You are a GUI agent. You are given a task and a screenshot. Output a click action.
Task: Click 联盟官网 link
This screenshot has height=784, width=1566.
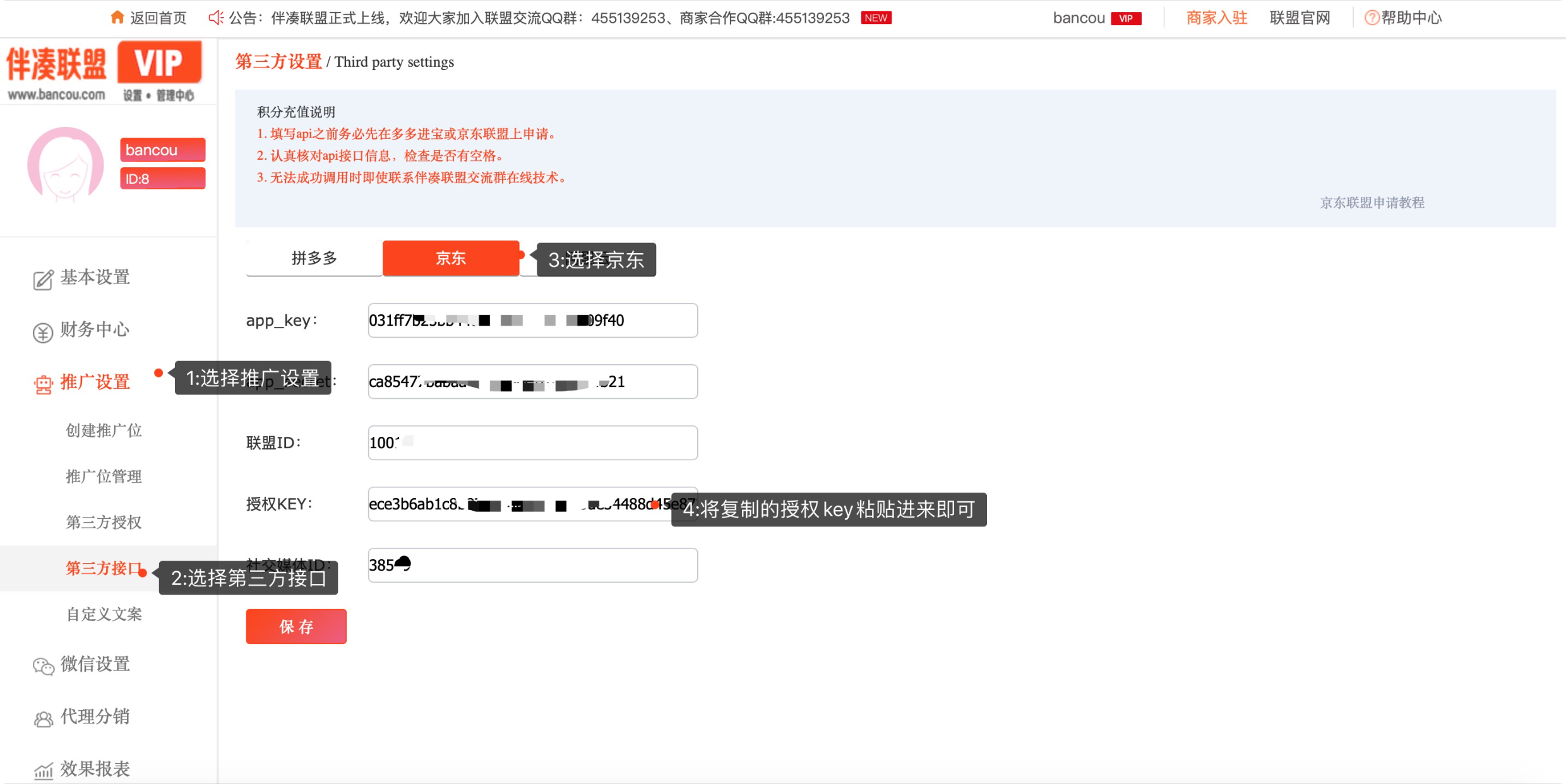[x=1300, y=18]
